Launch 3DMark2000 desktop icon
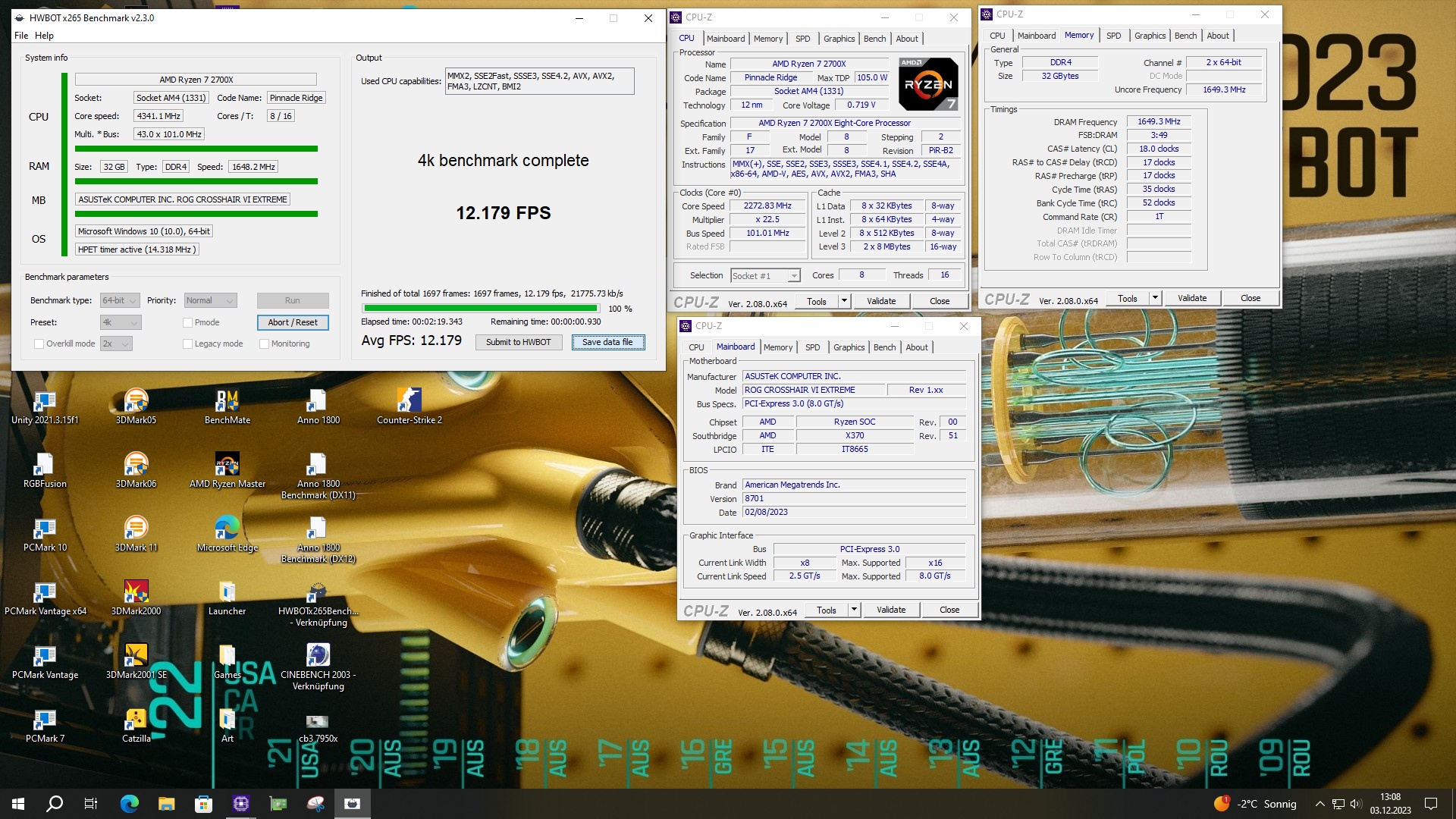Screen dimensions: 1456x819 coord(136,598)
